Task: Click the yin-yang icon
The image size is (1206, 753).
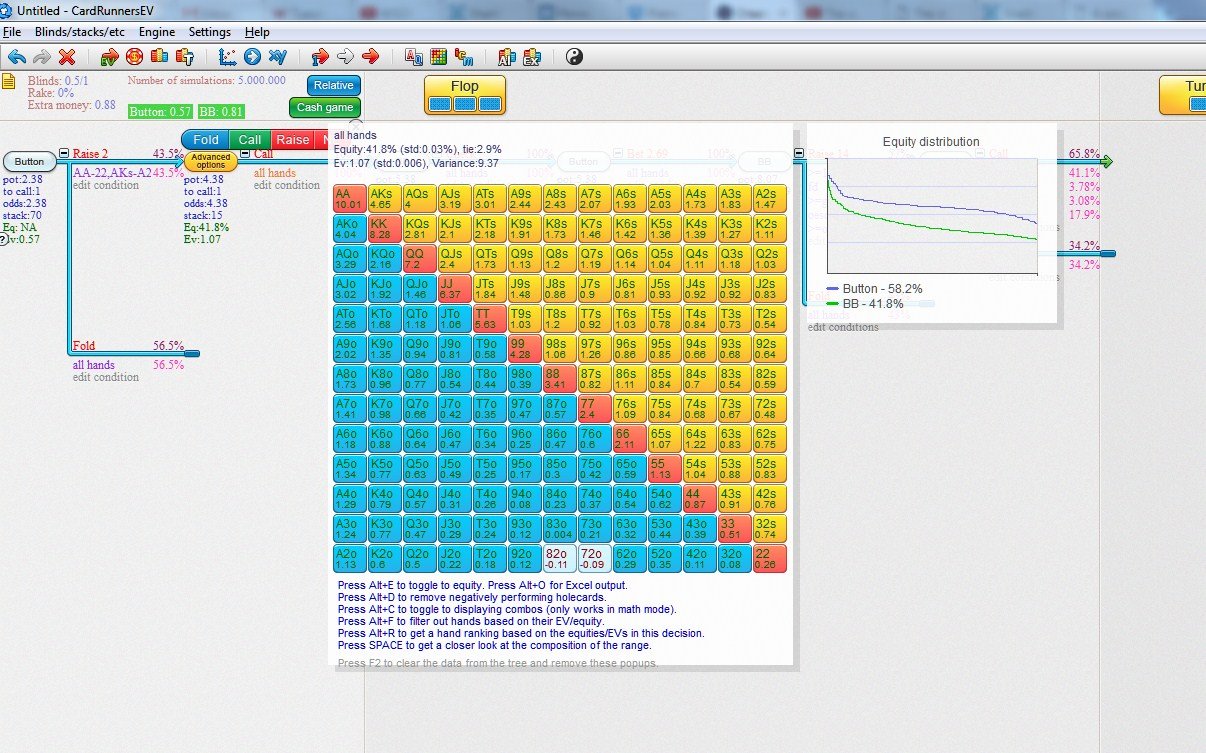Action: (574, 56)
